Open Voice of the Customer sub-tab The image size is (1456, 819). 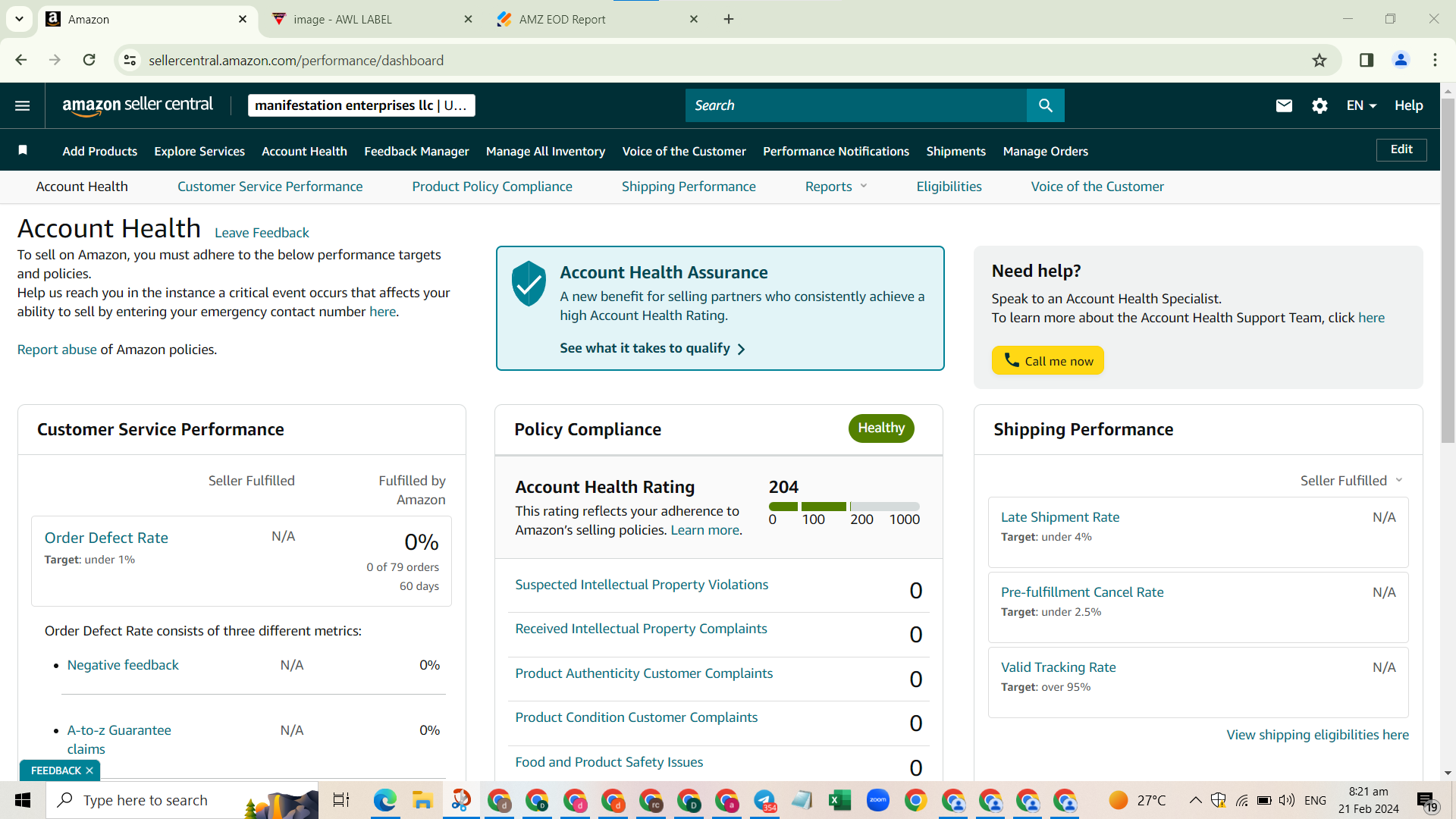coord(1097,187)
